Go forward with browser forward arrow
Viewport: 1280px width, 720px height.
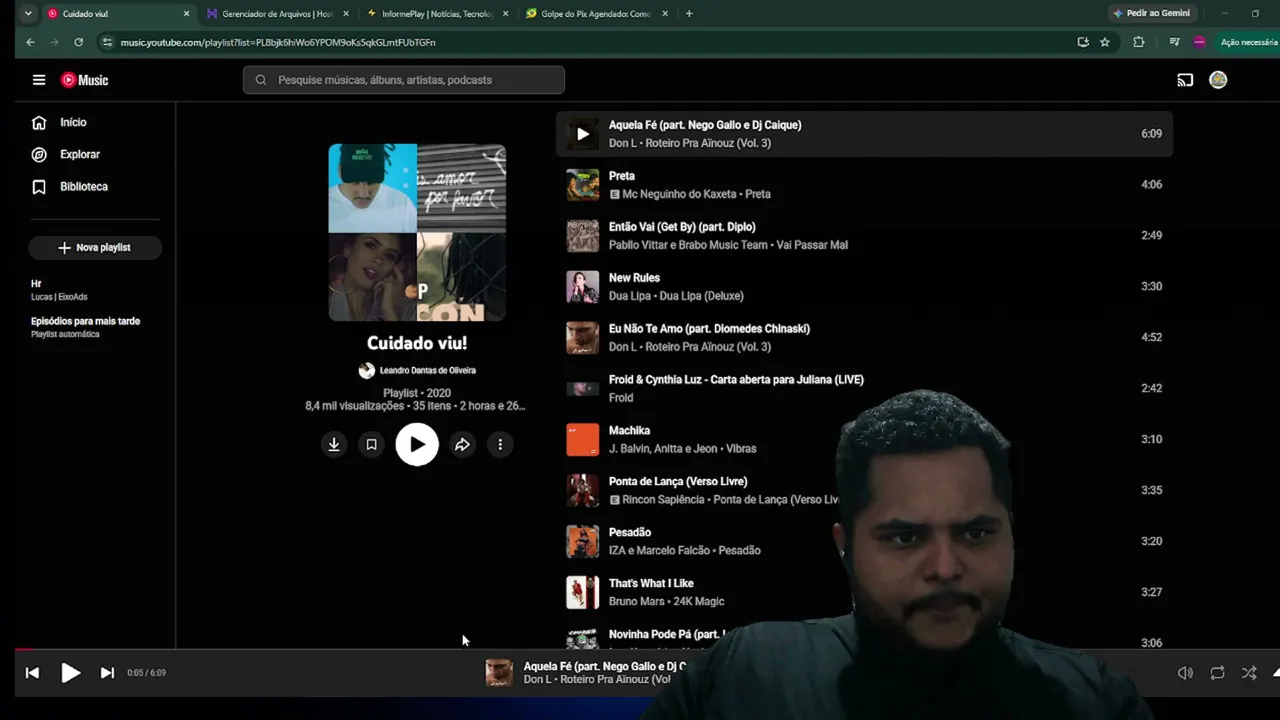(54, 42)
